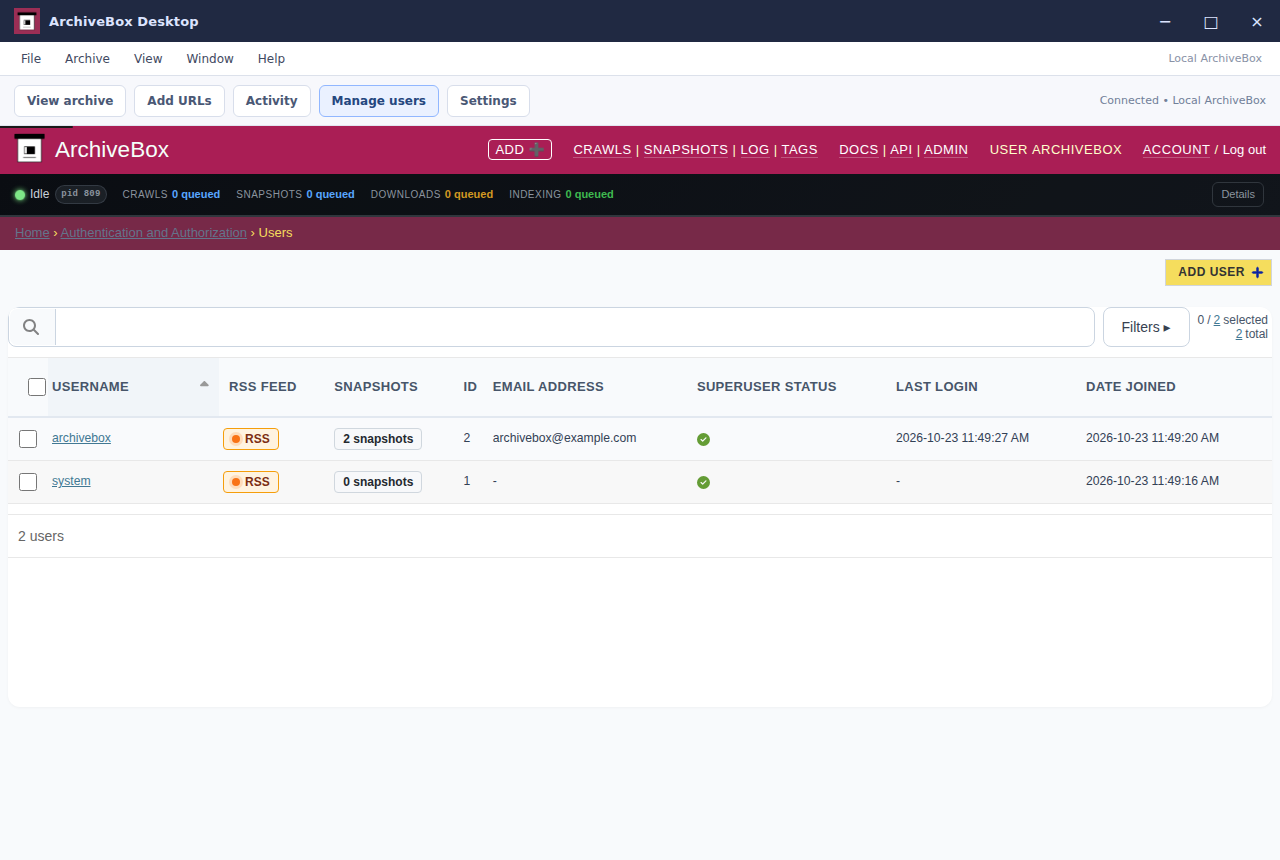Click the ArchiveBox Desktop app icon in title bar

click(27, 21)
